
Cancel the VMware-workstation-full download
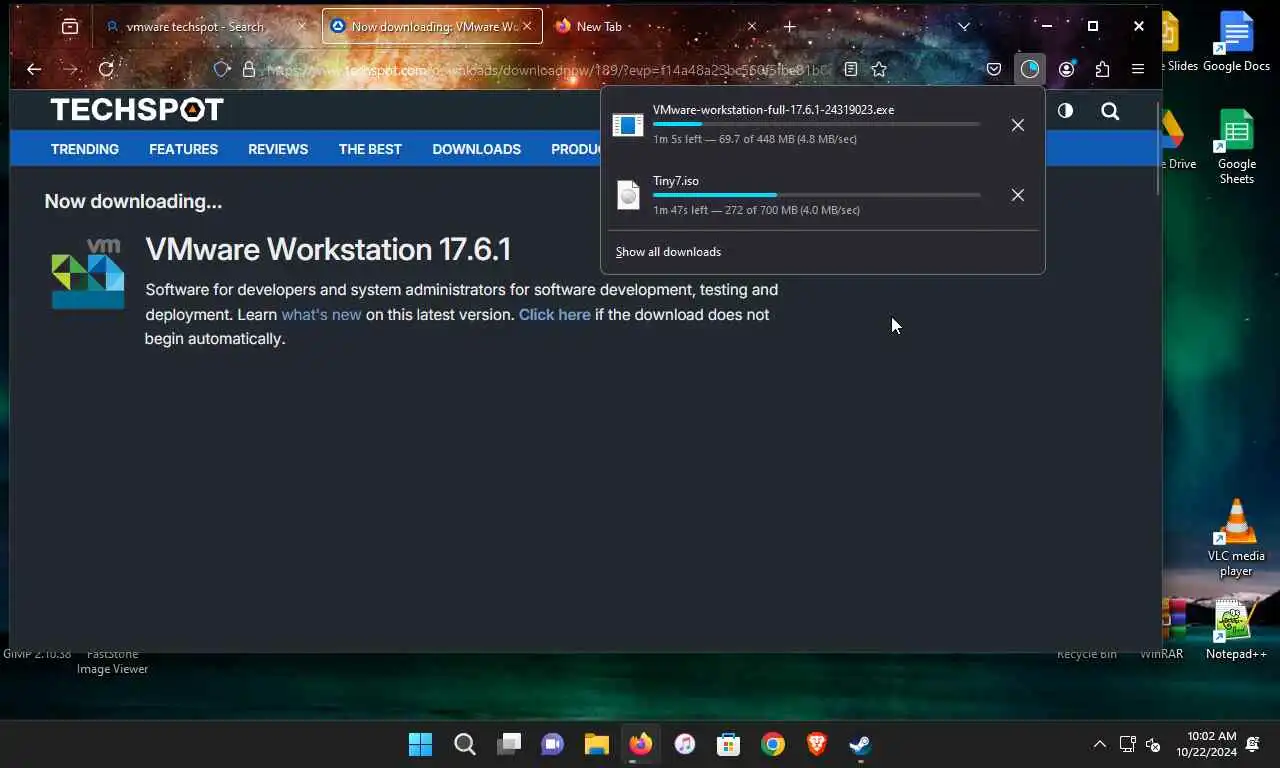[1017, 125]
